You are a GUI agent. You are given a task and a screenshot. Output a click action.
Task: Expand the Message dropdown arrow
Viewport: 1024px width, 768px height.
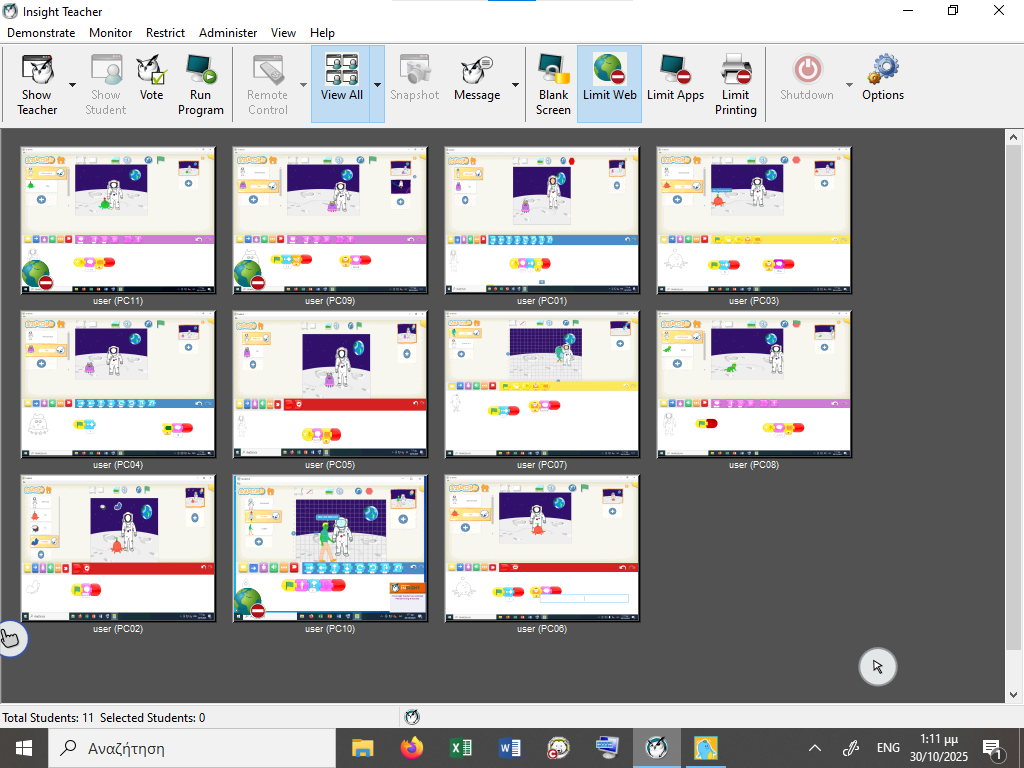click(515, 85)
